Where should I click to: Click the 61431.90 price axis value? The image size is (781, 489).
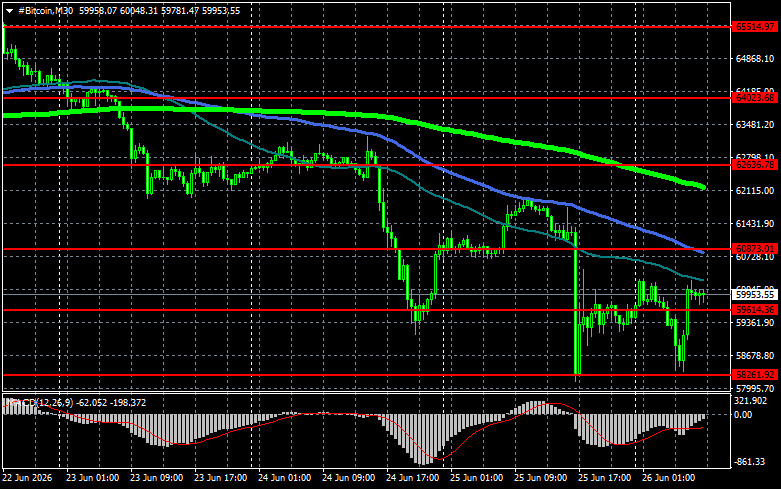pos(755,224)
